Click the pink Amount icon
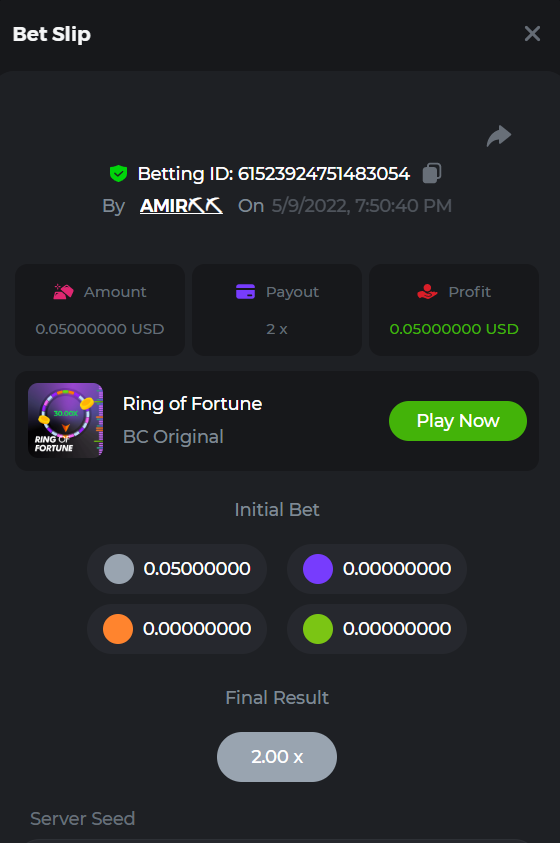 [63, 291]
